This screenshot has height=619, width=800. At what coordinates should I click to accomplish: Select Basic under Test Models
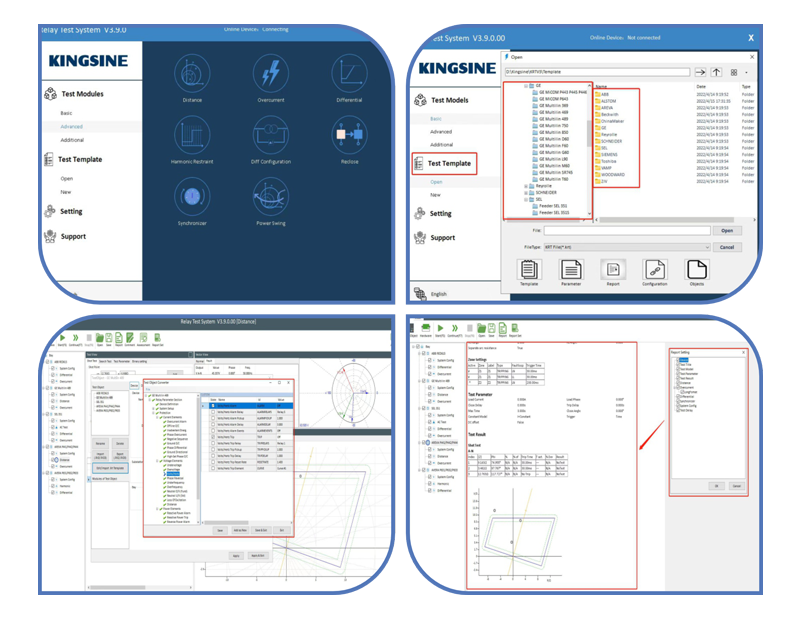436,118
